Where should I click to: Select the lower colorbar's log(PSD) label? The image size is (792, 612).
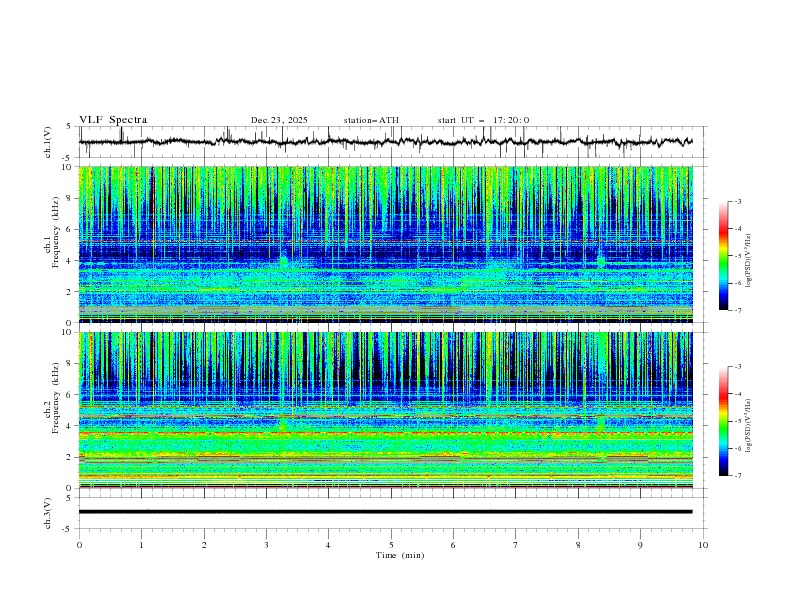(748, 426)
